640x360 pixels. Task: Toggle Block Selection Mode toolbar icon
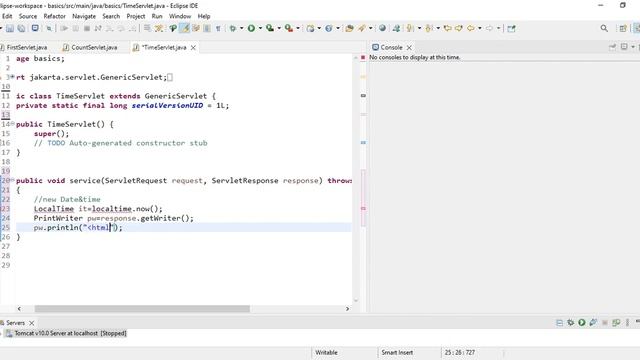coord(207,28)
